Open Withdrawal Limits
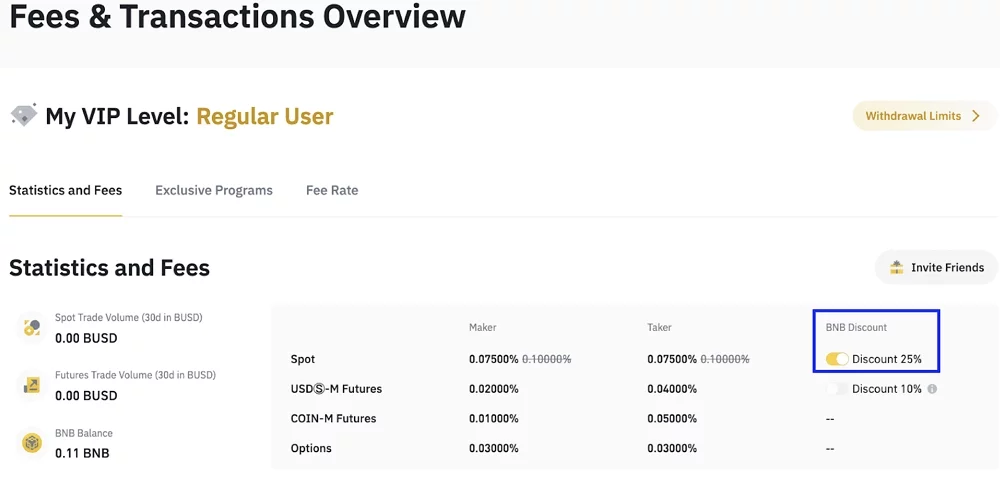This screenshot has width=1000, height=477. [x=923, y=116]
